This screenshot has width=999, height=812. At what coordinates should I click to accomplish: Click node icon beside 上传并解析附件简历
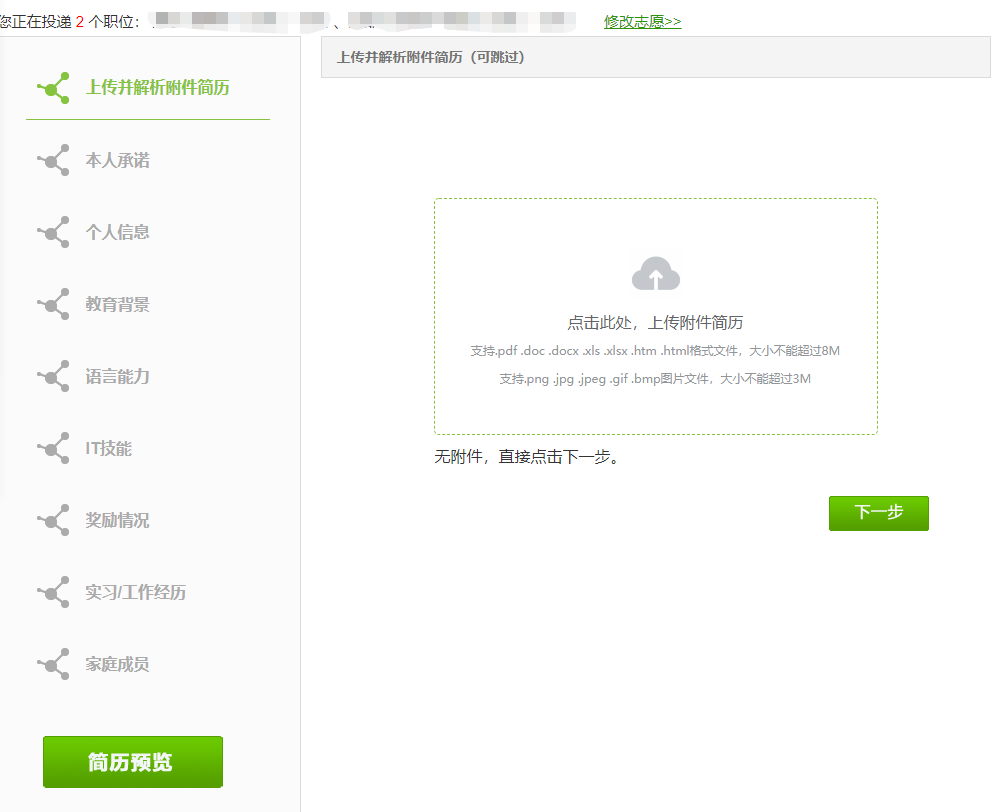coord(54,88)
